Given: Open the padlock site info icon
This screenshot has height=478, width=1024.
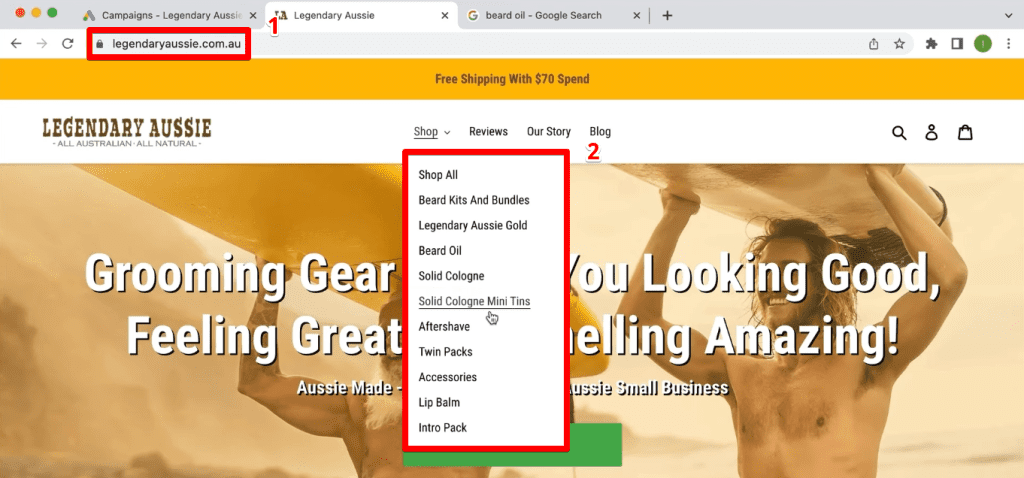Looking at the screenshot, I should pyautogui.click(x=100, y=44).
